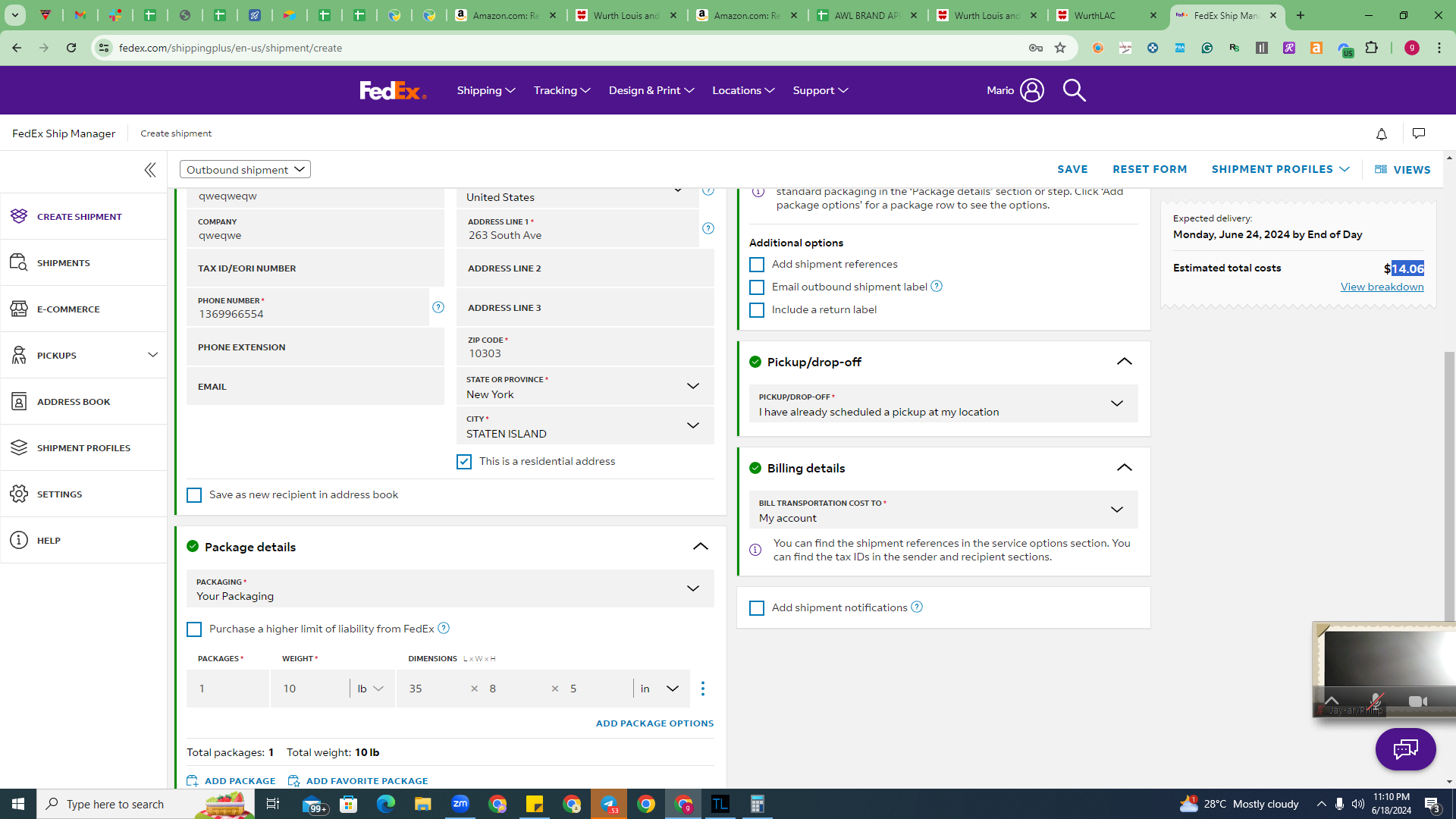This screenshot has height=819, width=1456.
Task: Open the SHIPMENT PROFILES toolbar menu
Action: (1280, 169)
